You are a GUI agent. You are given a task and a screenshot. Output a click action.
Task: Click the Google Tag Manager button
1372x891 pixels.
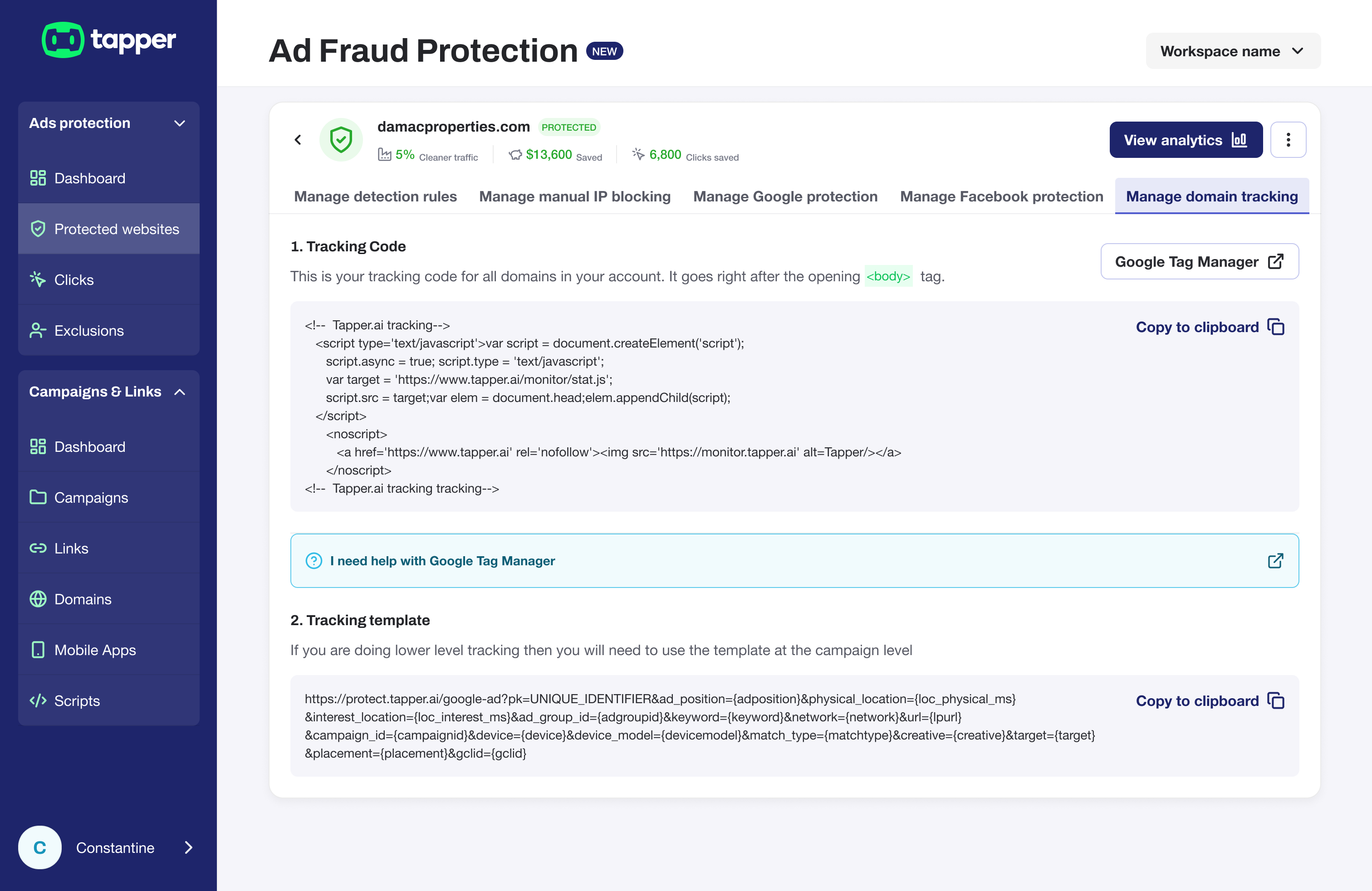[x=1199, y=262]
